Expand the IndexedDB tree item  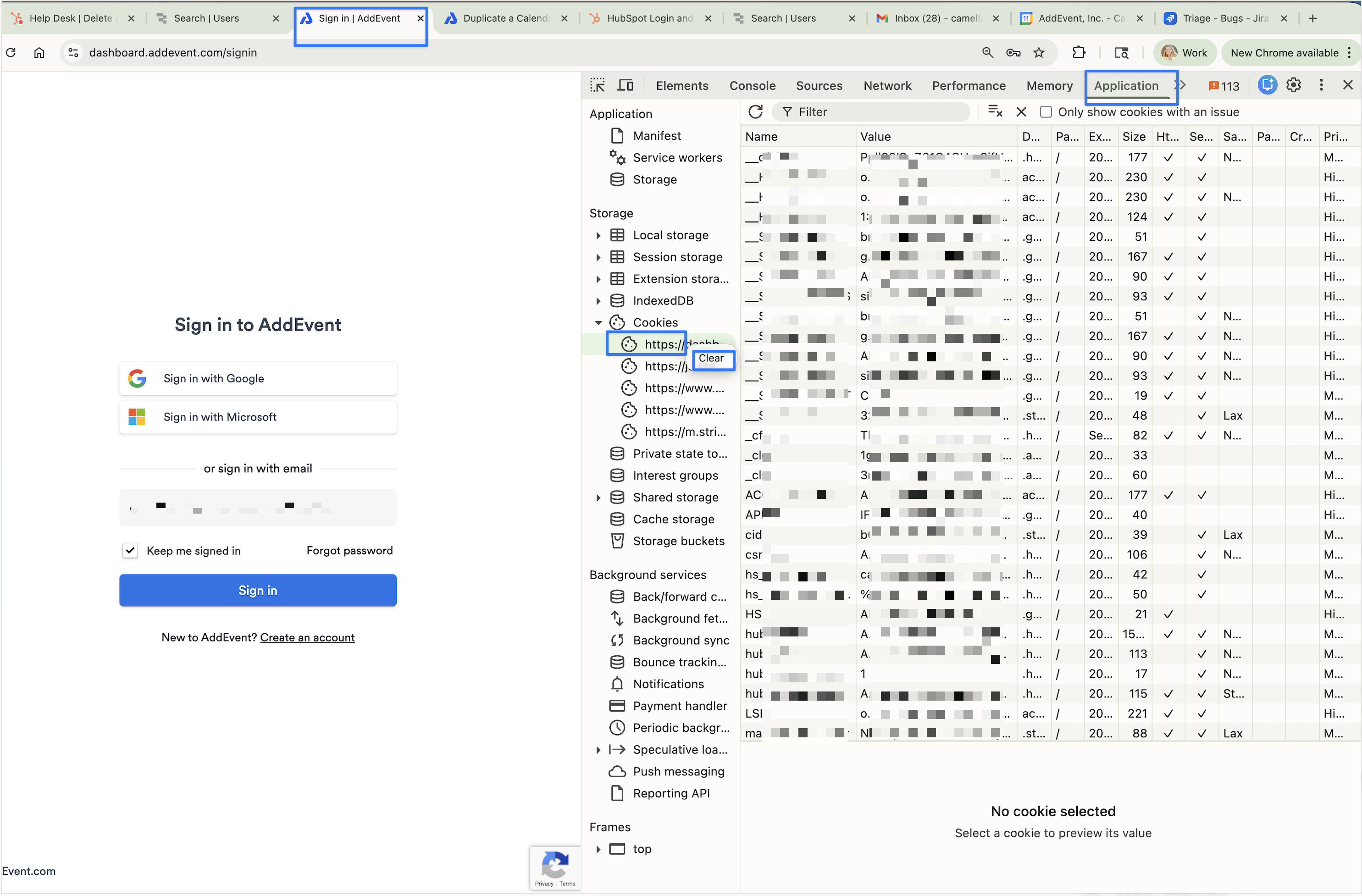coord(598,301)
